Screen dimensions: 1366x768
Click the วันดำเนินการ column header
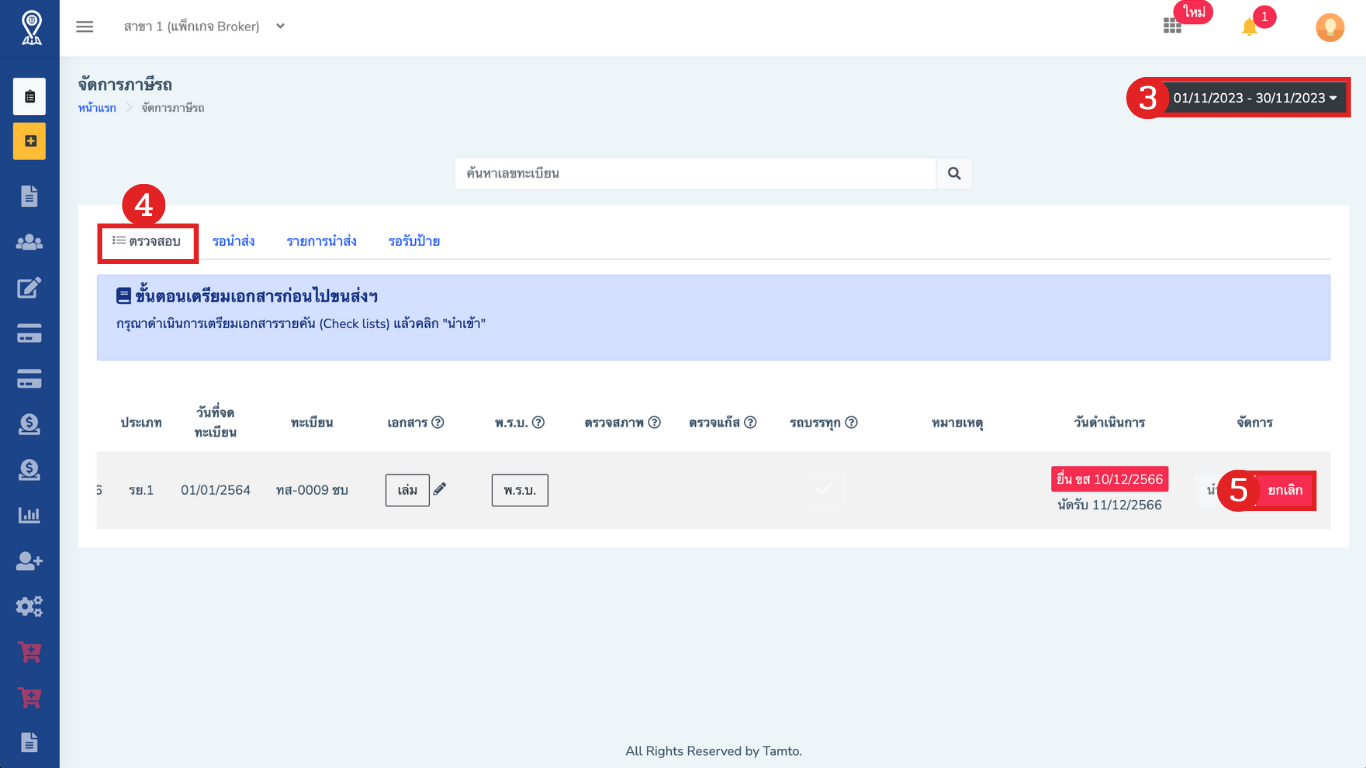[x=1109, y=422]
